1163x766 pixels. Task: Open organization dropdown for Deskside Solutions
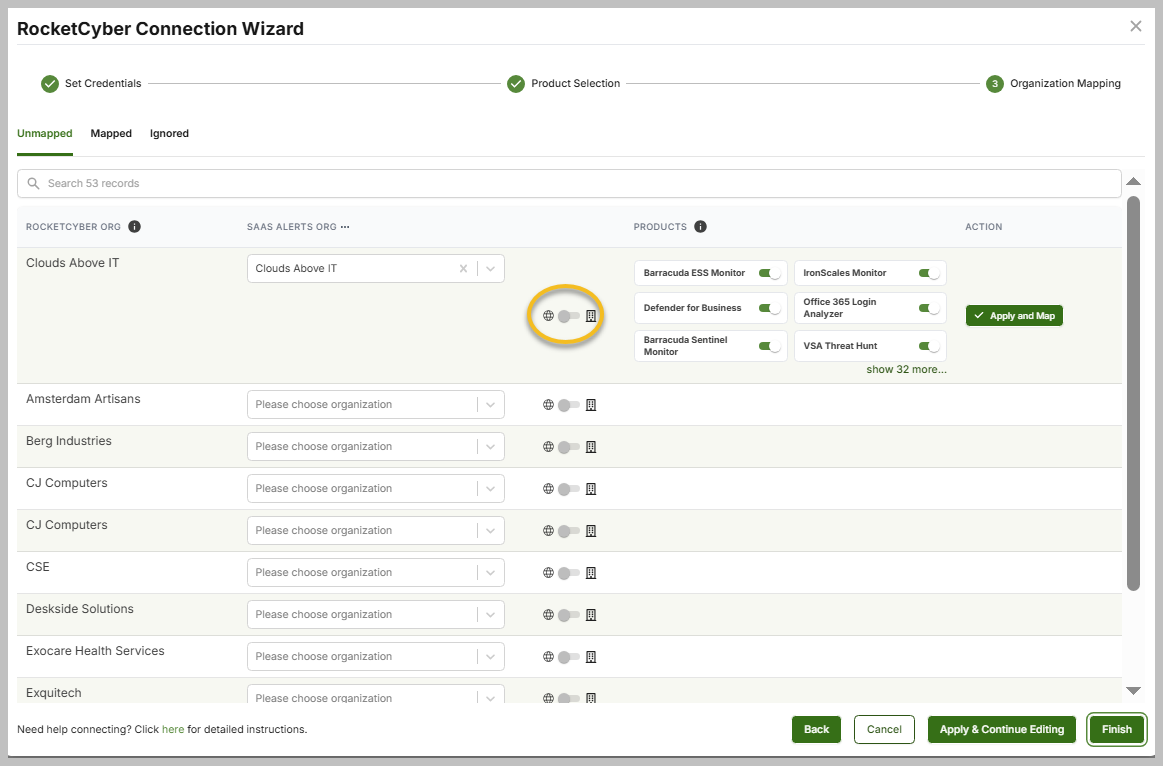point(376,615)
